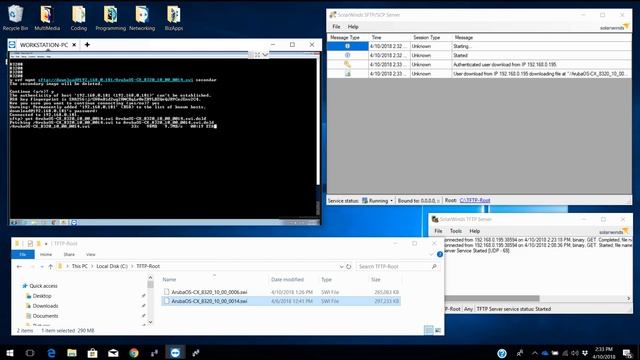Launch Google Chrome from the taskbar
The height and width of the screenshot is (360, 640).
tap(134, 353)
